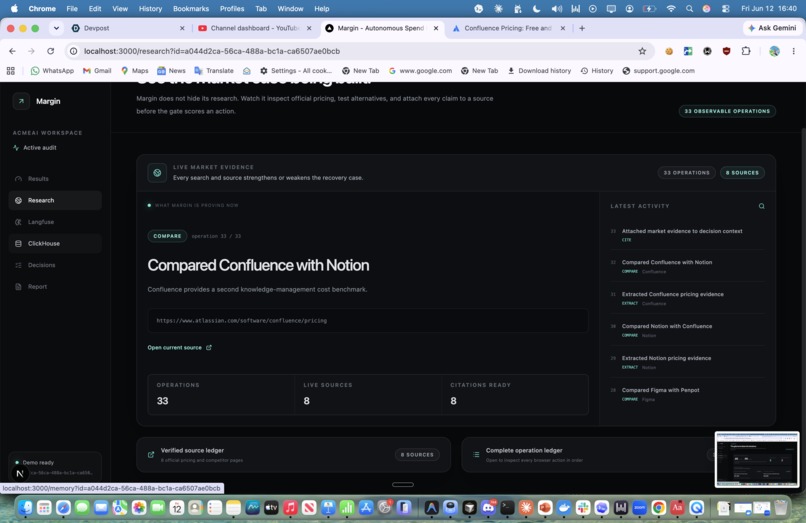Search the latest activity with magnifier icon
The width and height of the screenshot is (806, 523).
[x=761, y=206]
